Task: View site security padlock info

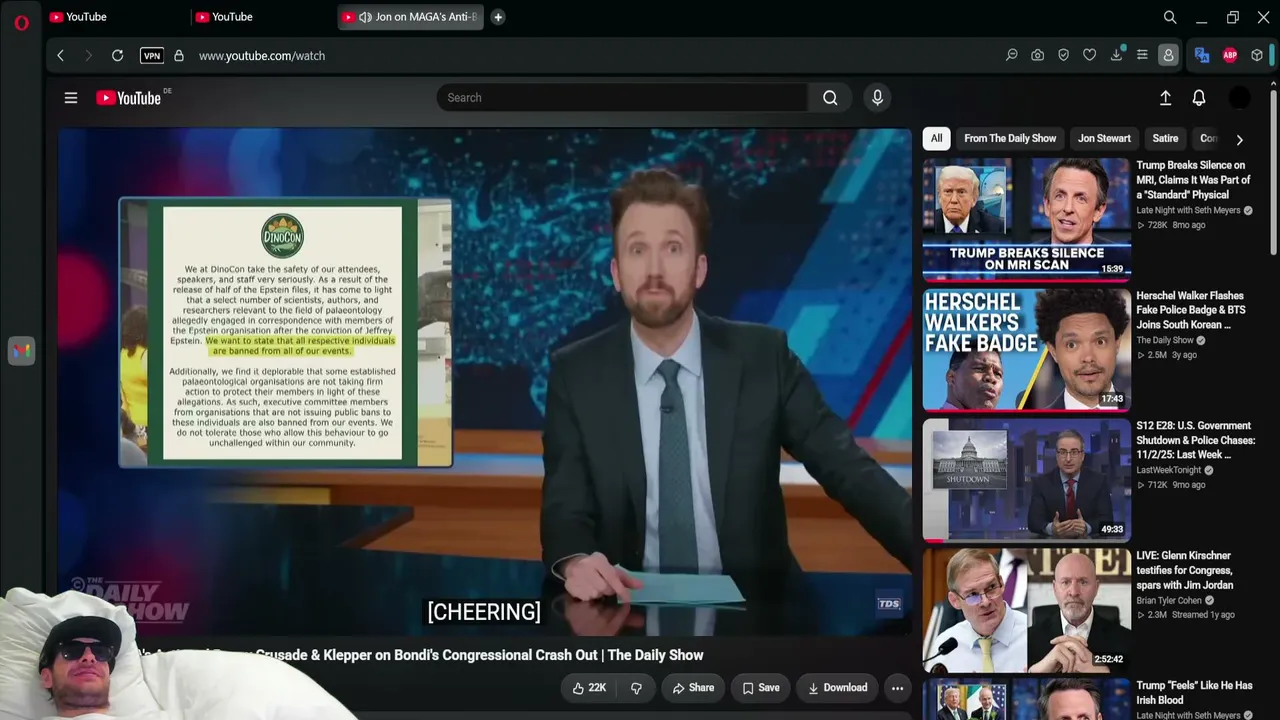Action: coord(179,56)
